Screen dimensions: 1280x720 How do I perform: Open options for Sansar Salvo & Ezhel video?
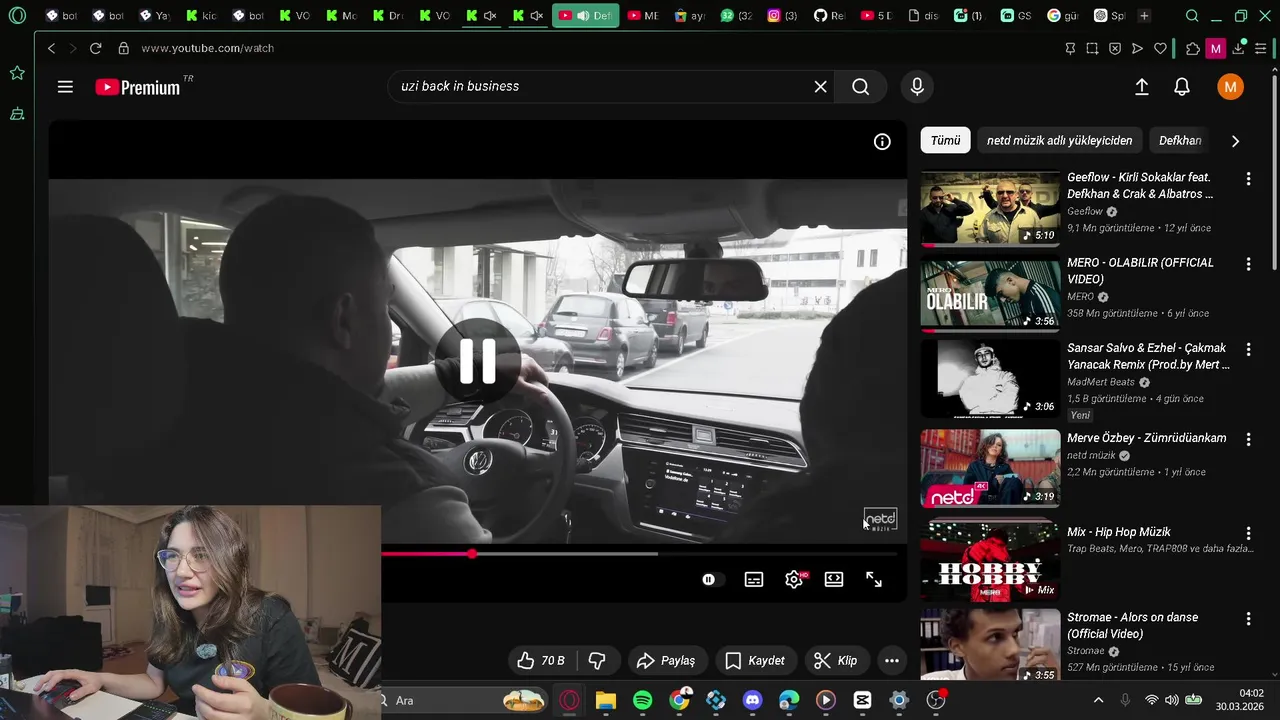coord(1248,350)
